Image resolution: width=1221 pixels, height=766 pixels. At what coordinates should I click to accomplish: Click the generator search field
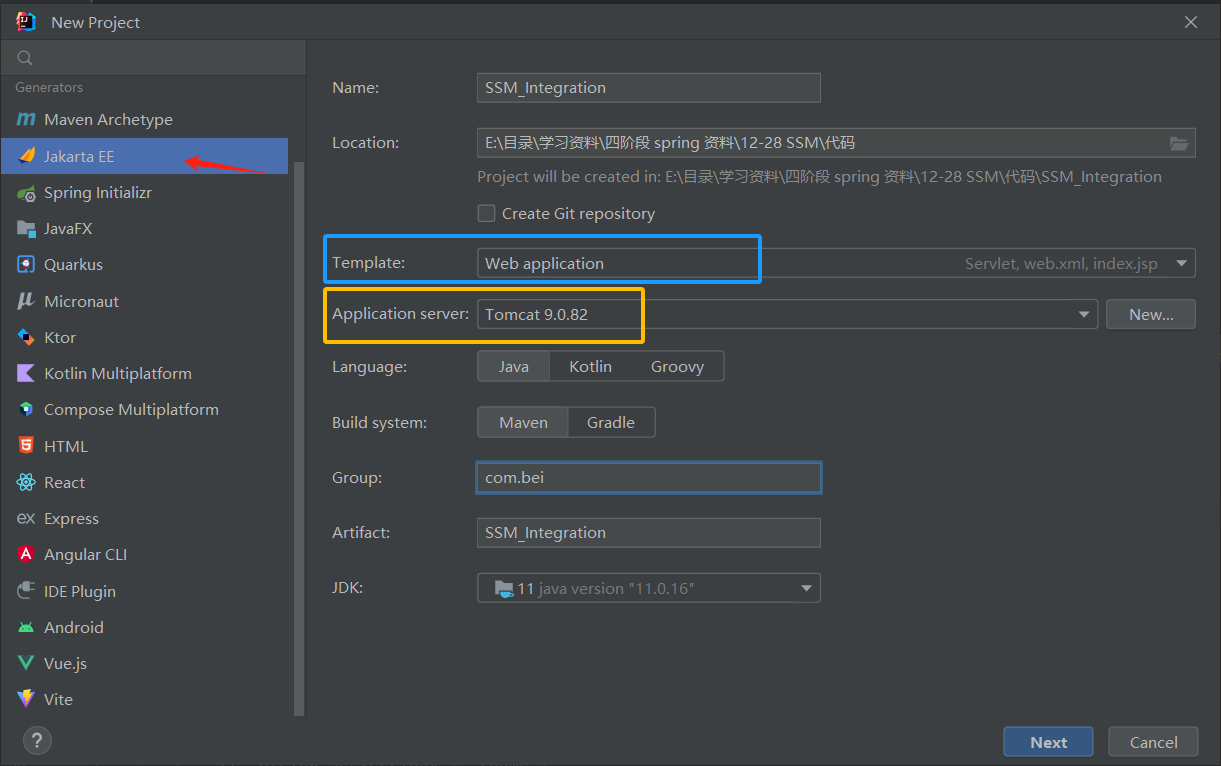pyautogui.click(x=153, y=58)
